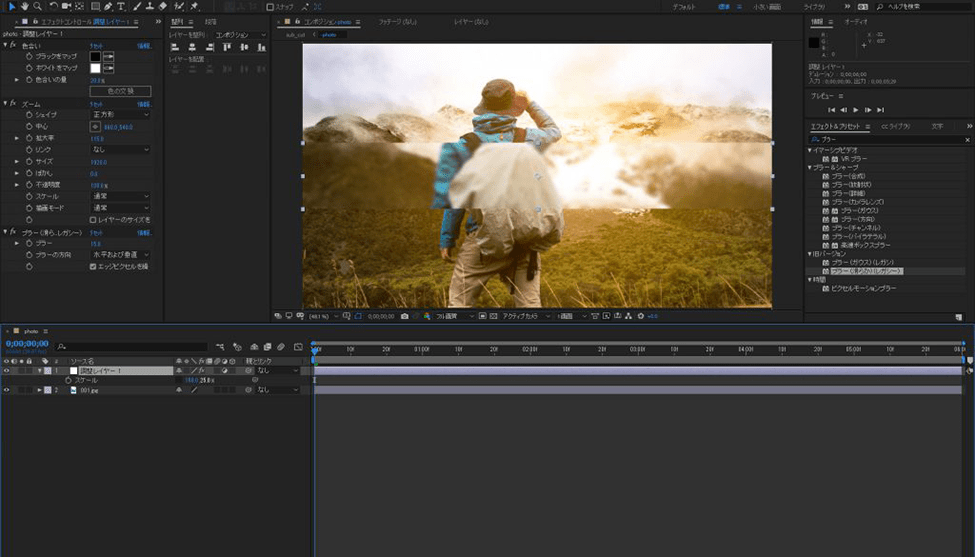Click リセット link for ズーム effect
The image size is (975, 557).
pyautogui.click(x=96, y=104)
